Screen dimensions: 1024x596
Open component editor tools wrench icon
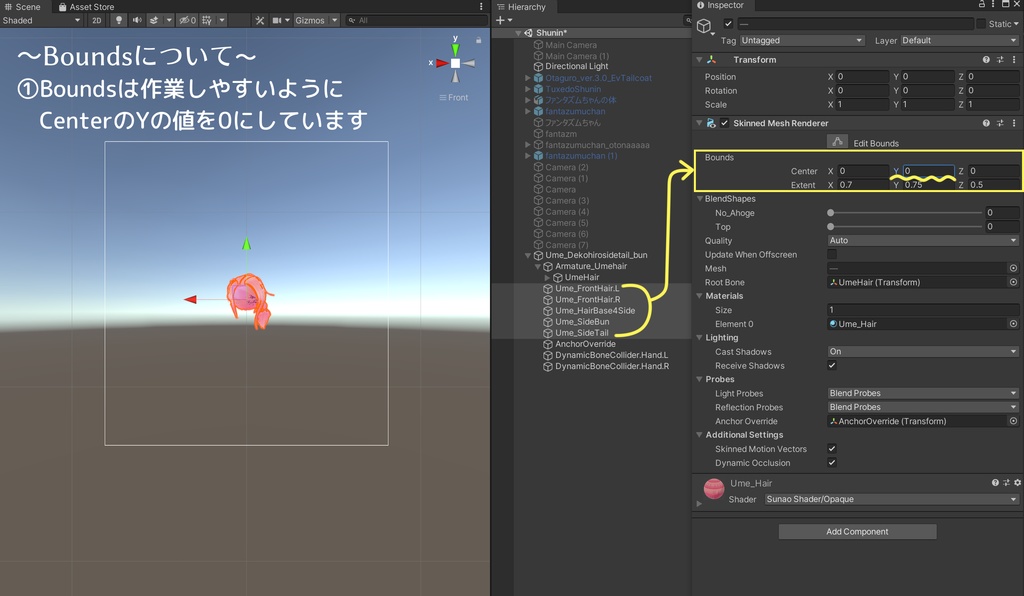[x=260, y=20]
